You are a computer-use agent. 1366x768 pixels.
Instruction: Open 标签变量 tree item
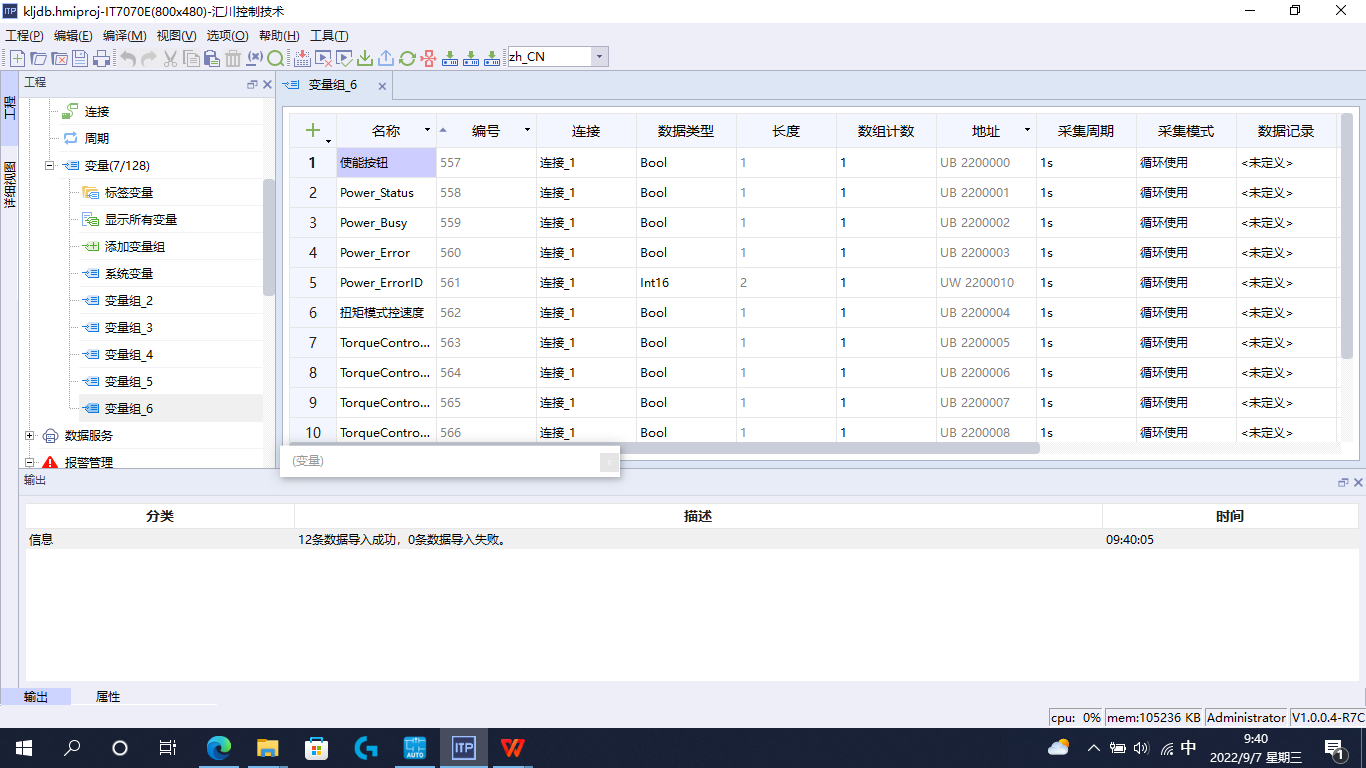pyautogui.click(x=129, y=193)
